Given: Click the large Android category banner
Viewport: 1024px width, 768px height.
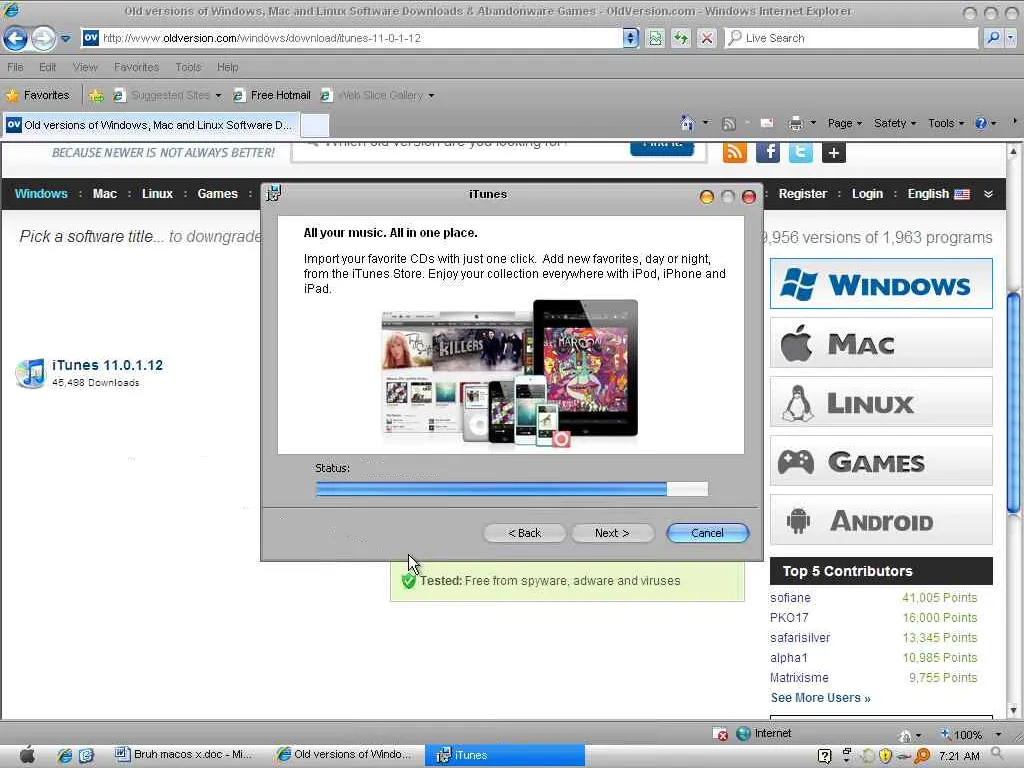Looking at the screenshot, I should [x=881, y=520].
